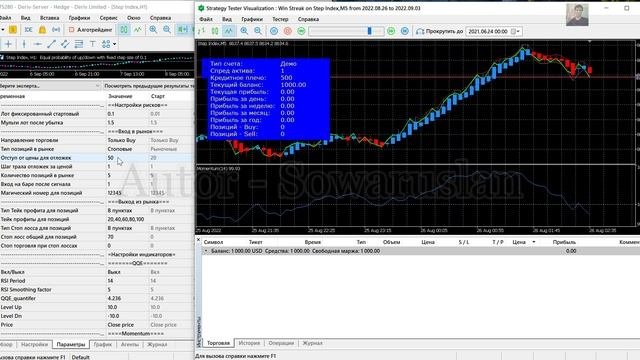Image resolution: width=640 pixels, height=360 pixels.
Task: Select the trendline drawing tool
Action: [x=51, y=44]
